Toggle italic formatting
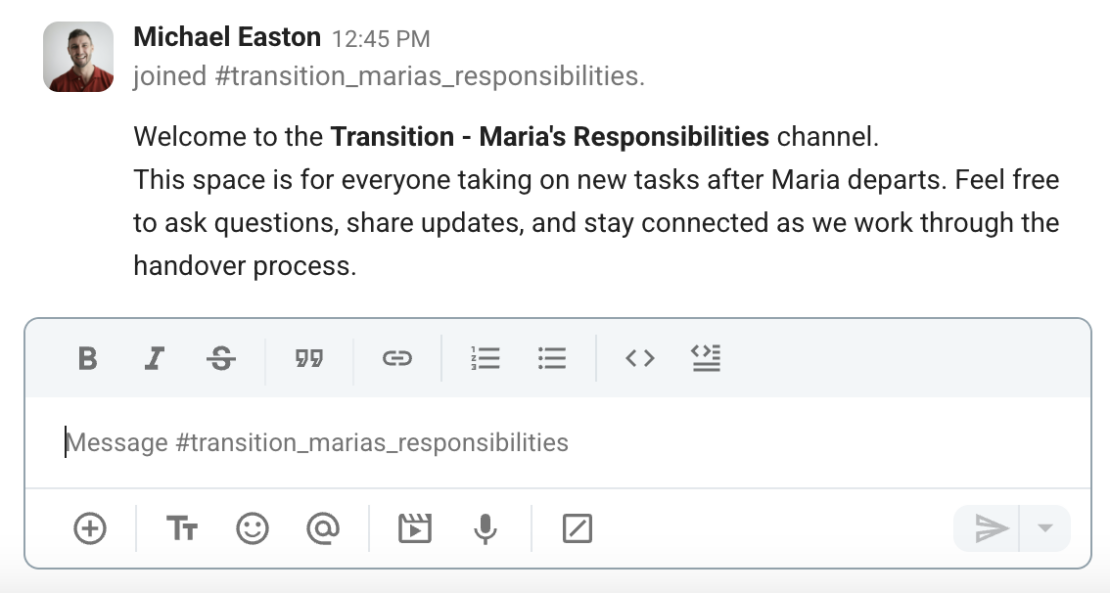This screenshot has width=1110, height=593. click(x=154, y=358)
